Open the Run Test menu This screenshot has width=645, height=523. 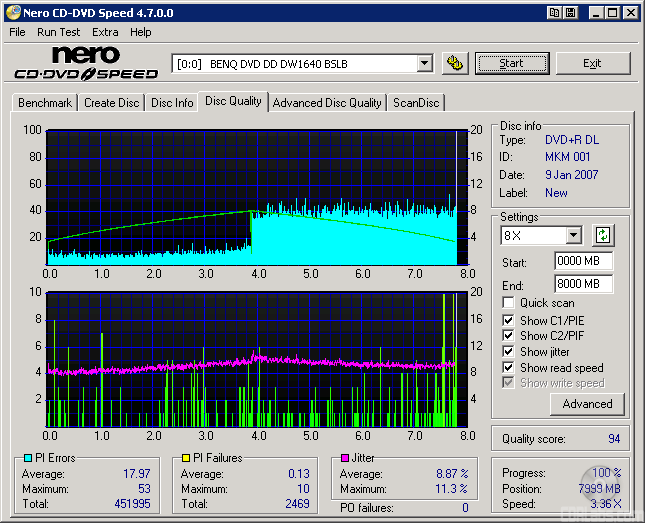[x=59, y=32]
